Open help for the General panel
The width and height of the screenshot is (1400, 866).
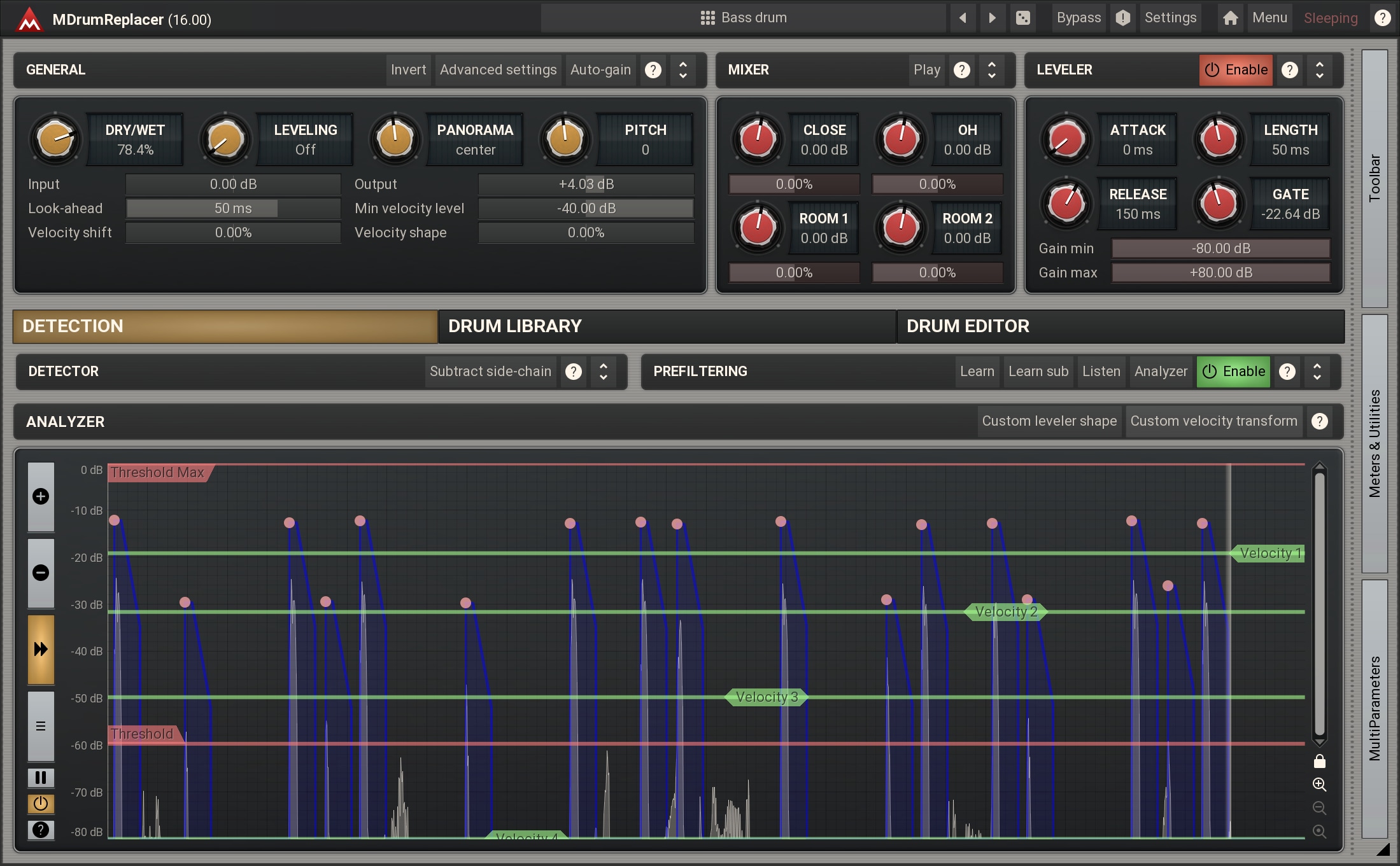(x=653, y=70)
